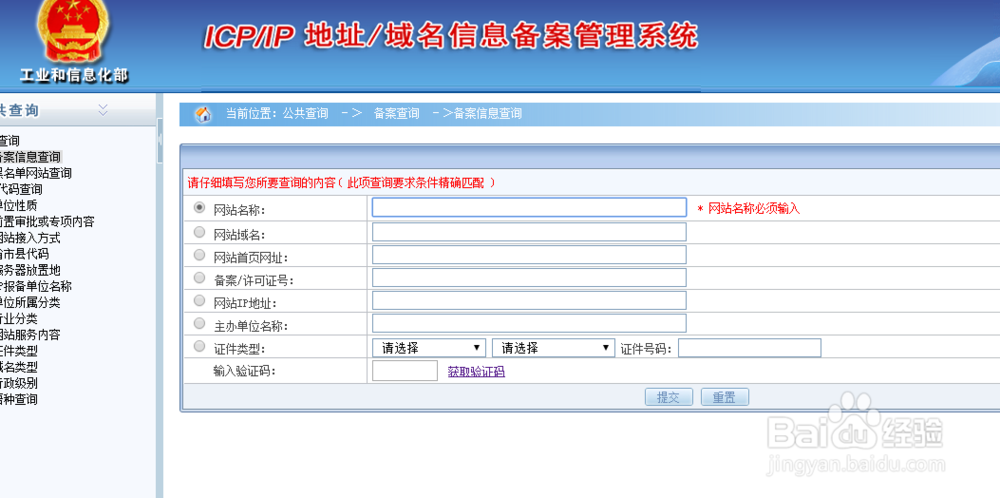Focus the 主办单位名称 text field

click(529, 323)
